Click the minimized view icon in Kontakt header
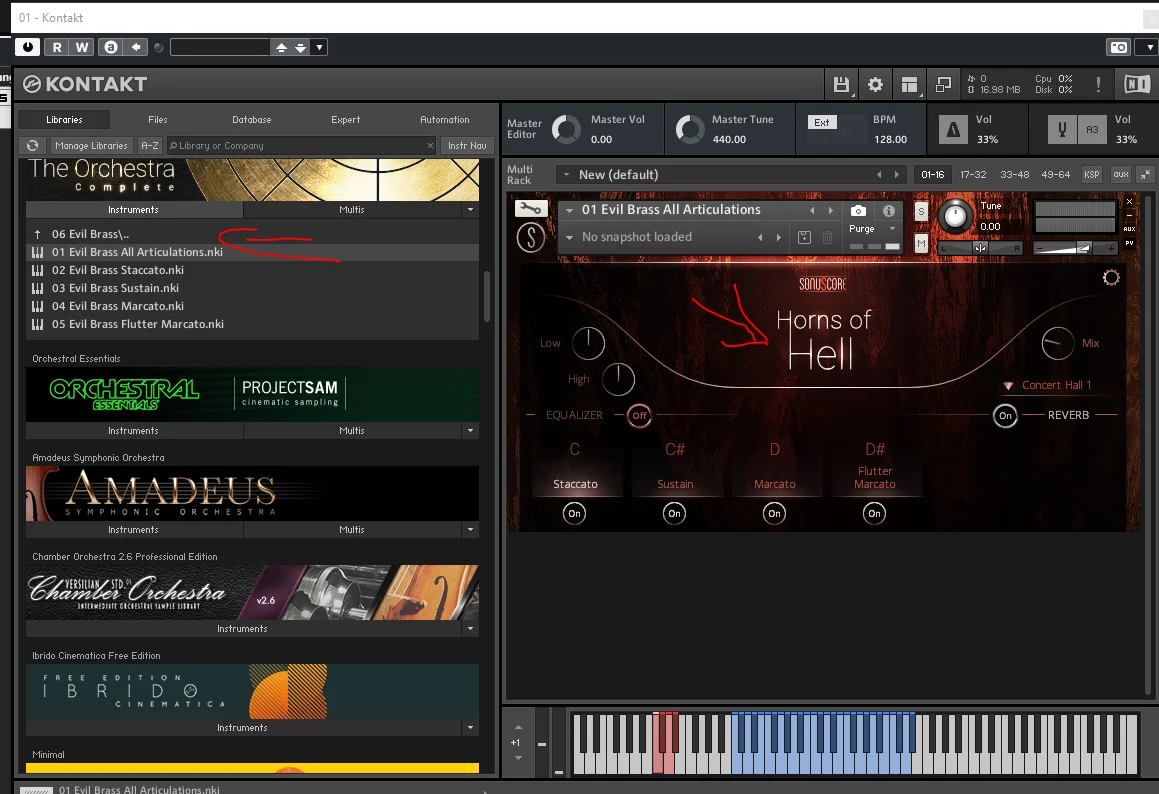Image resolution: width=1159 pixels, height=794 pixels. click(x=943, y=84)
